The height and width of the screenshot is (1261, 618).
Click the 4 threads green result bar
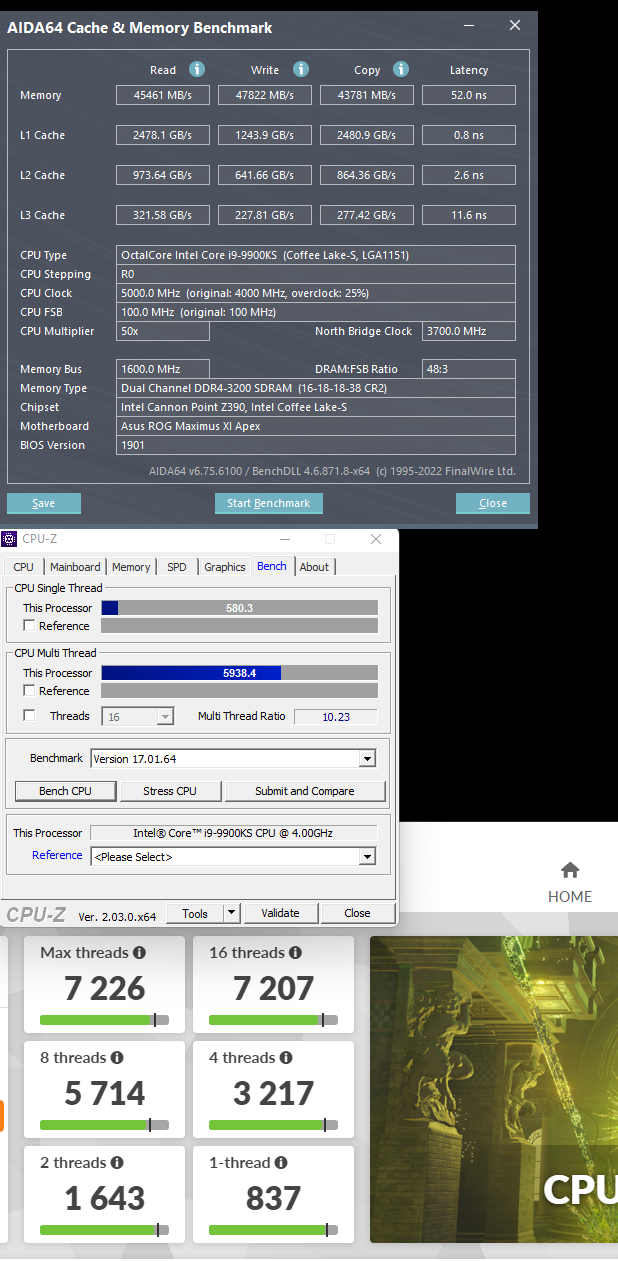click(x=273, y=1125)
